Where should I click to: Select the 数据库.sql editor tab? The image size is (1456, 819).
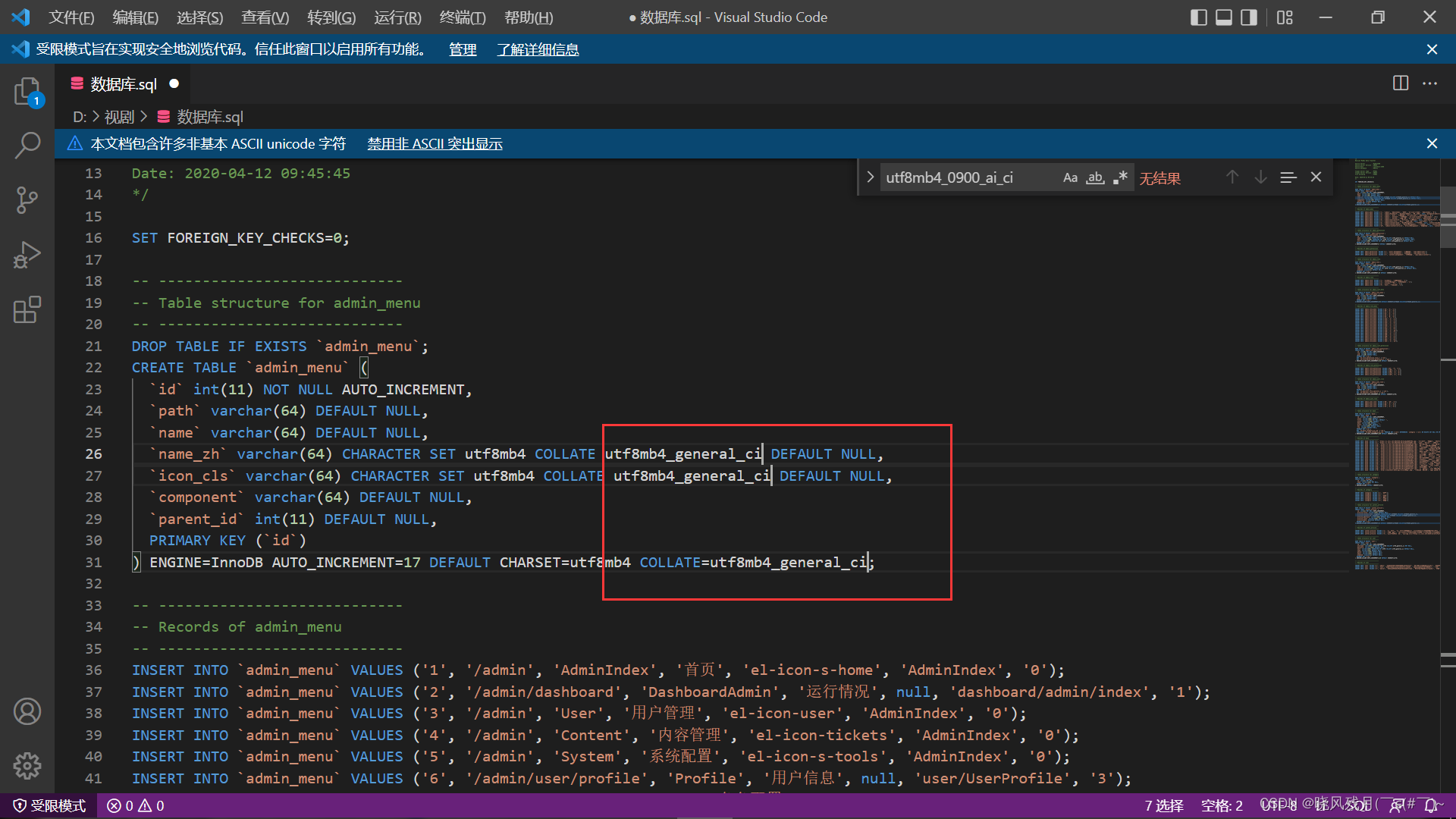124,84
